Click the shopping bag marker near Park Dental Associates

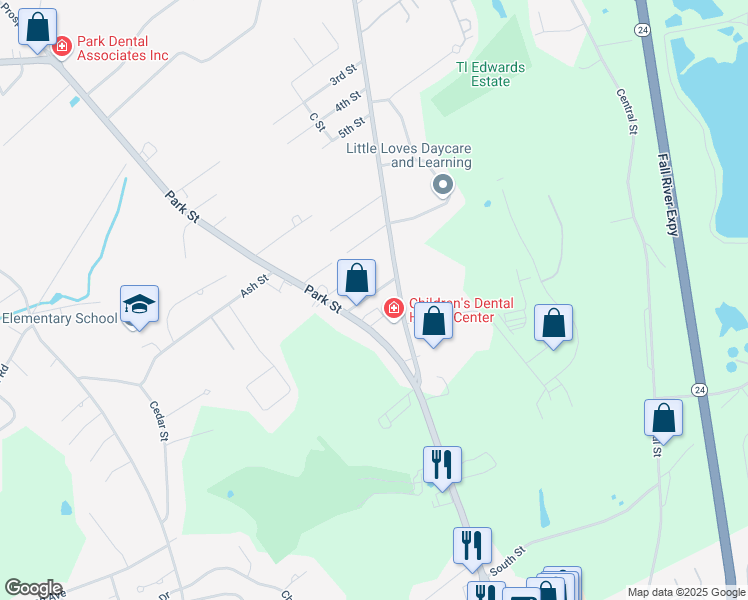[38, 29]
